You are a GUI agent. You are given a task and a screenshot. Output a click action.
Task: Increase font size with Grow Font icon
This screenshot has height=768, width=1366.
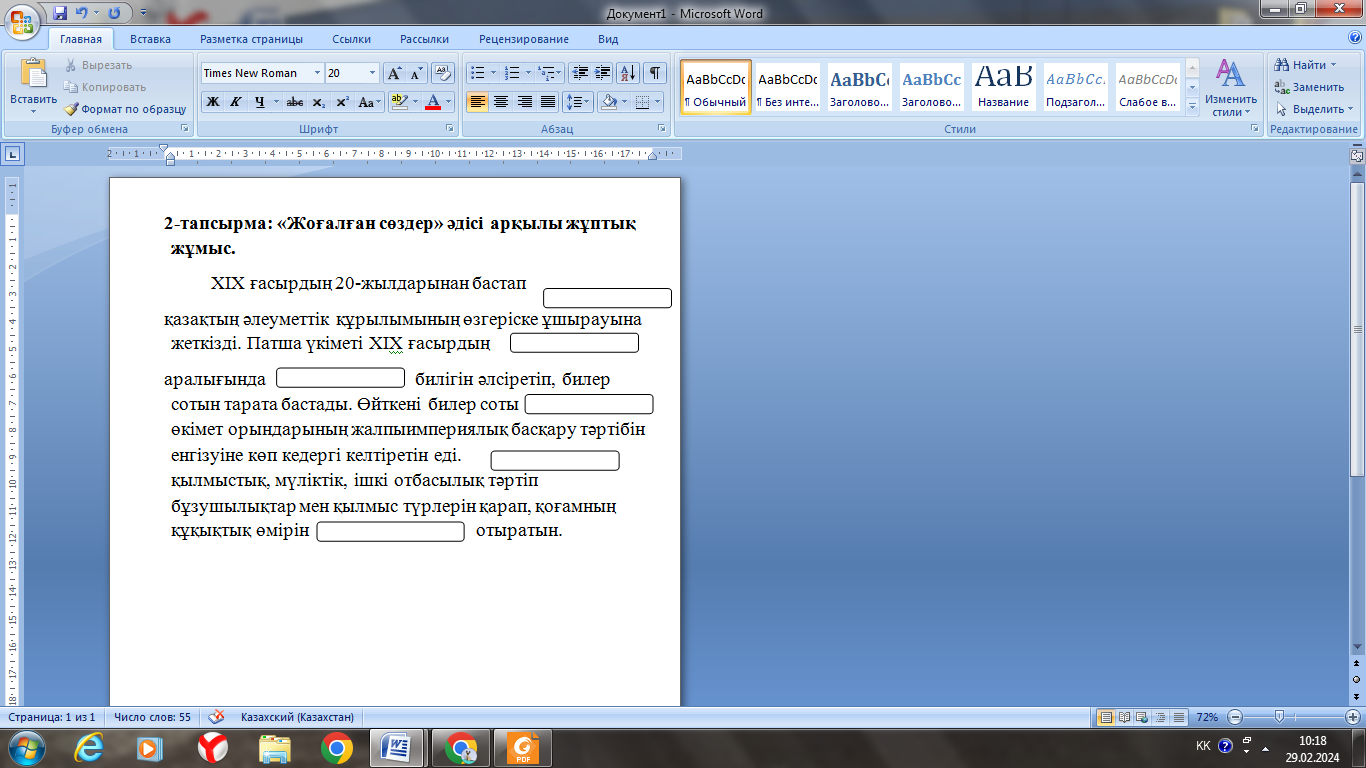[395, 73]
